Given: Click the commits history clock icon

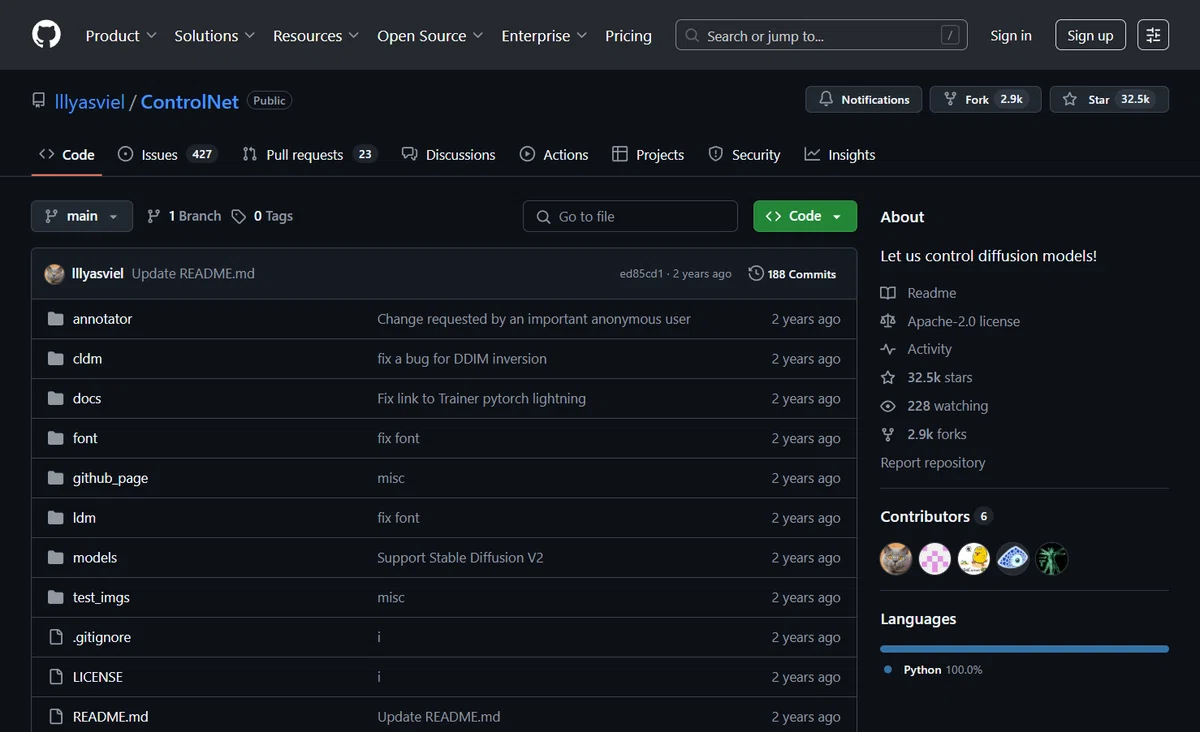Looking at the screenshot, I should [x=756, y=273].
